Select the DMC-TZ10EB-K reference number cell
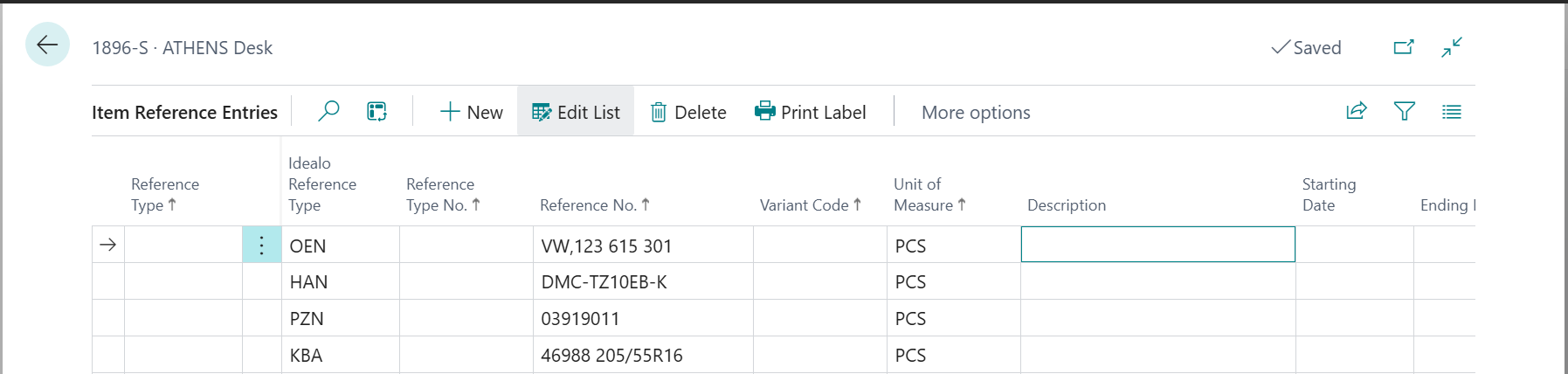The image size is (1568, 374). [x=642, y=282]
